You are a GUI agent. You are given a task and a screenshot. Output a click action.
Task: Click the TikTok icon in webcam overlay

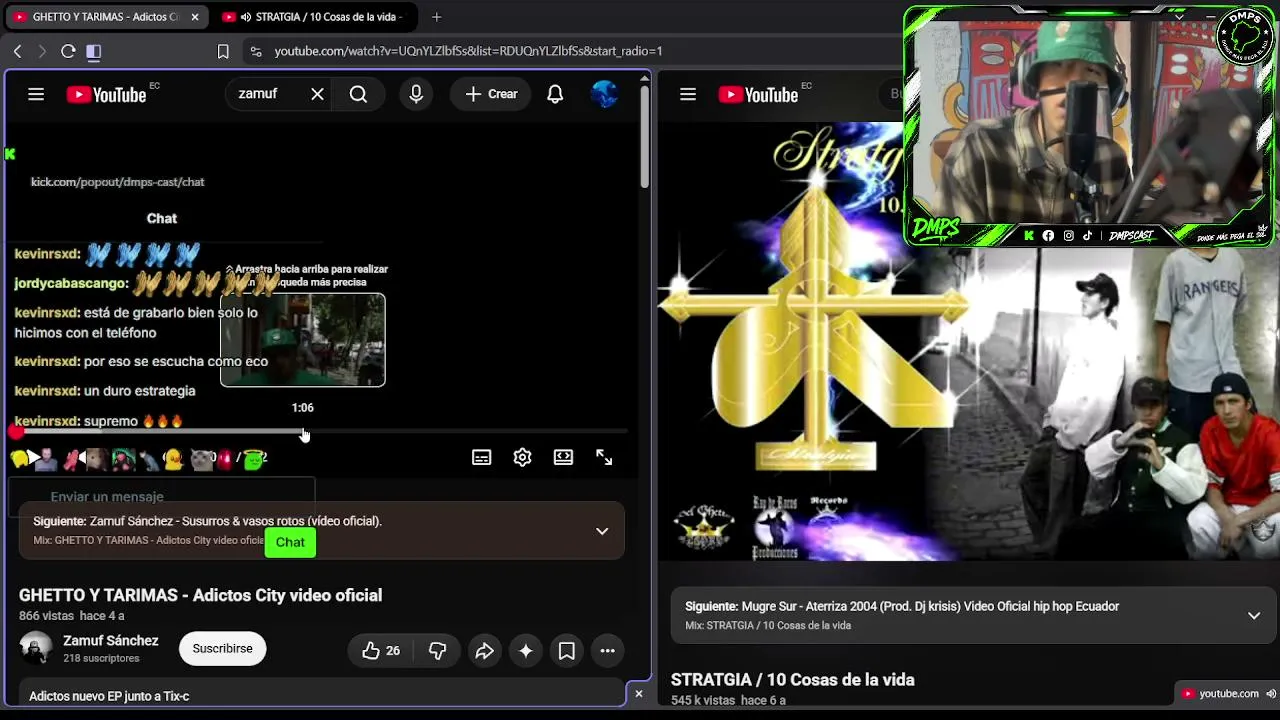click(x=1087, y=236)
